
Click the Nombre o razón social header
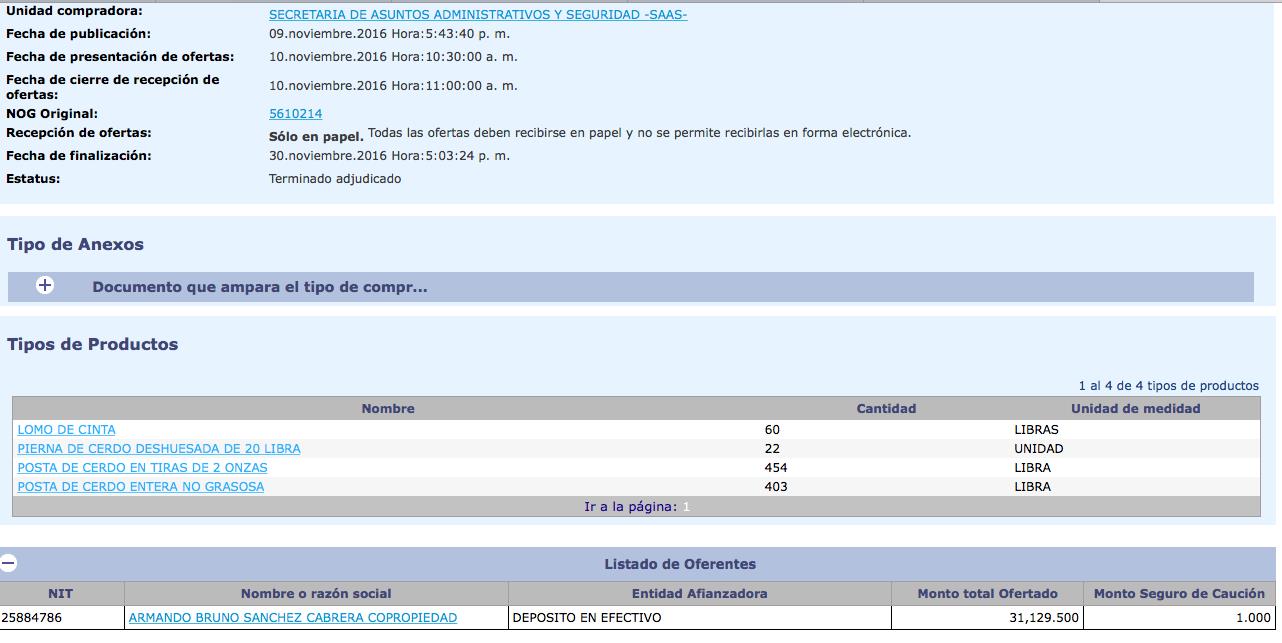tap(316, 594)
